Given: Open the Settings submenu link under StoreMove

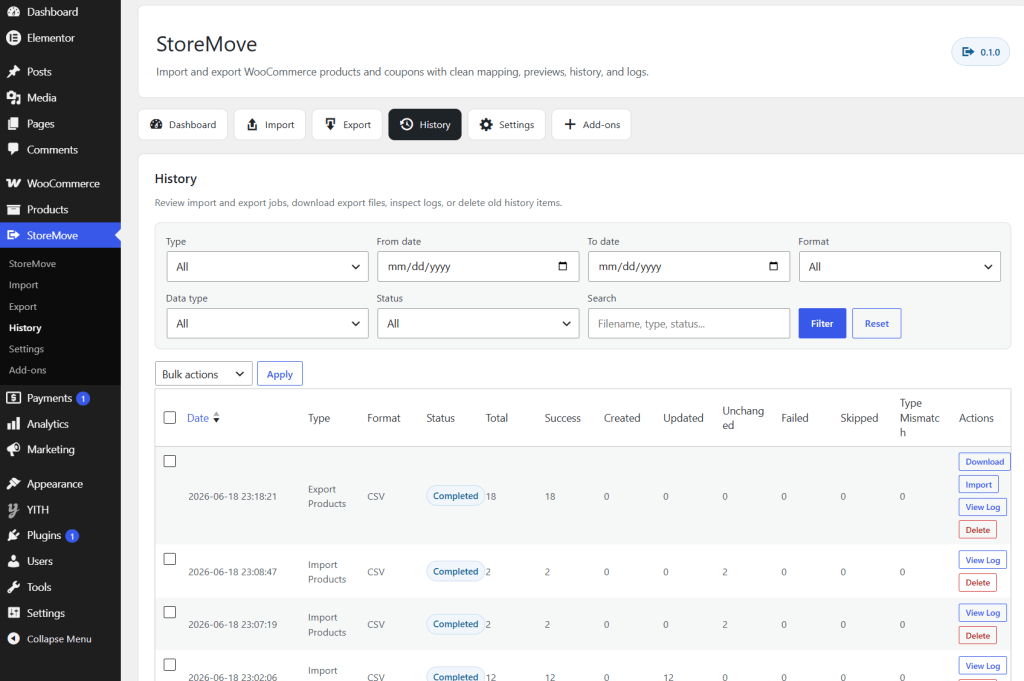Looking at the screenshot, I should [x=26, y=349].
